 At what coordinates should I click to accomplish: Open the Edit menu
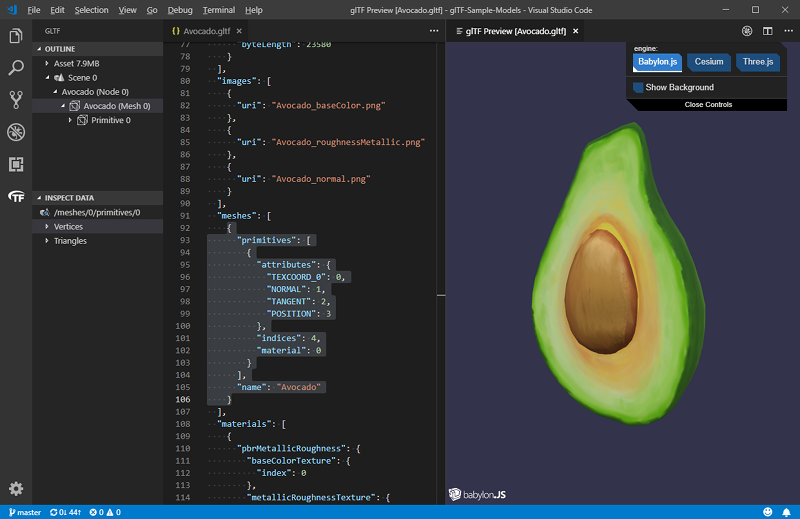coord(57,10)
